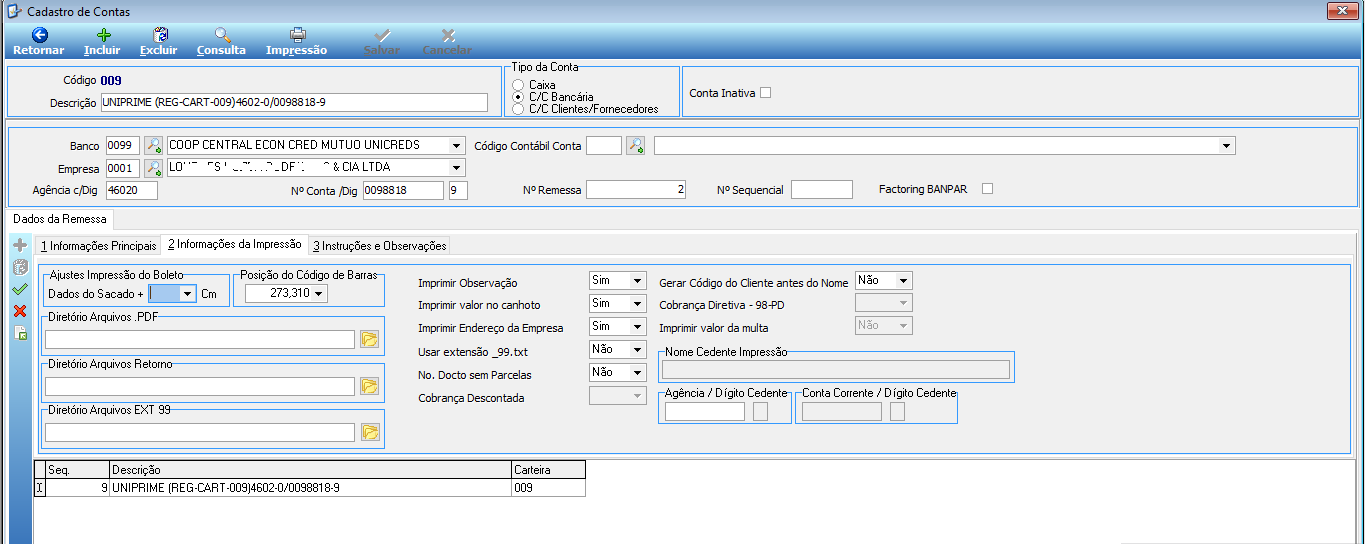Click the greyed Salvar checkmark icon
Image resolution: width=1366 pixels, height=544 pixels.
pos(382,35)
